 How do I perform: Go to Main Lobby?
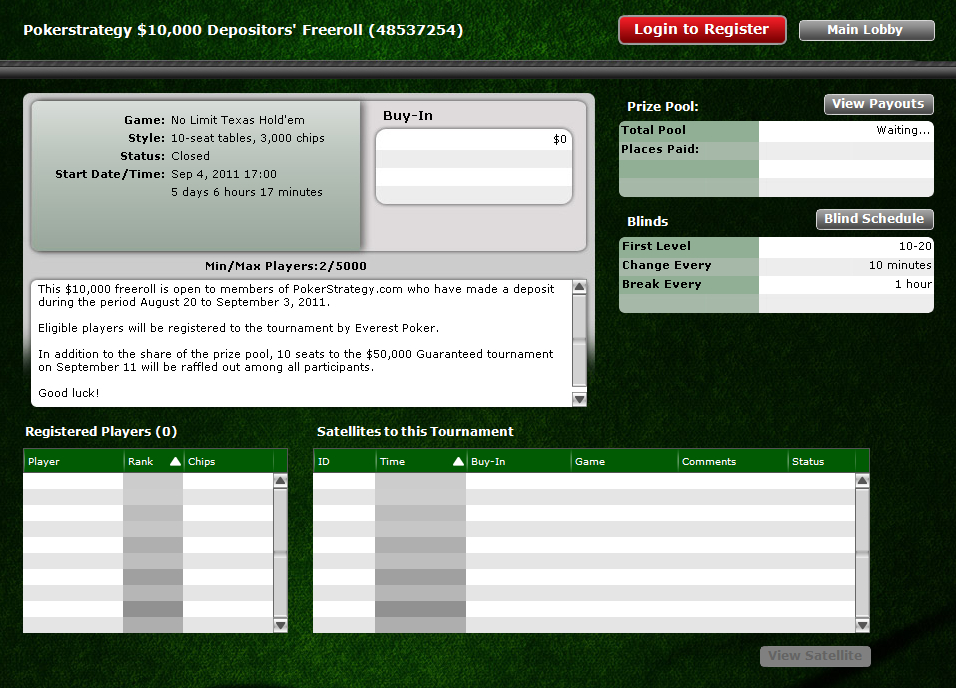pos(866,30)
